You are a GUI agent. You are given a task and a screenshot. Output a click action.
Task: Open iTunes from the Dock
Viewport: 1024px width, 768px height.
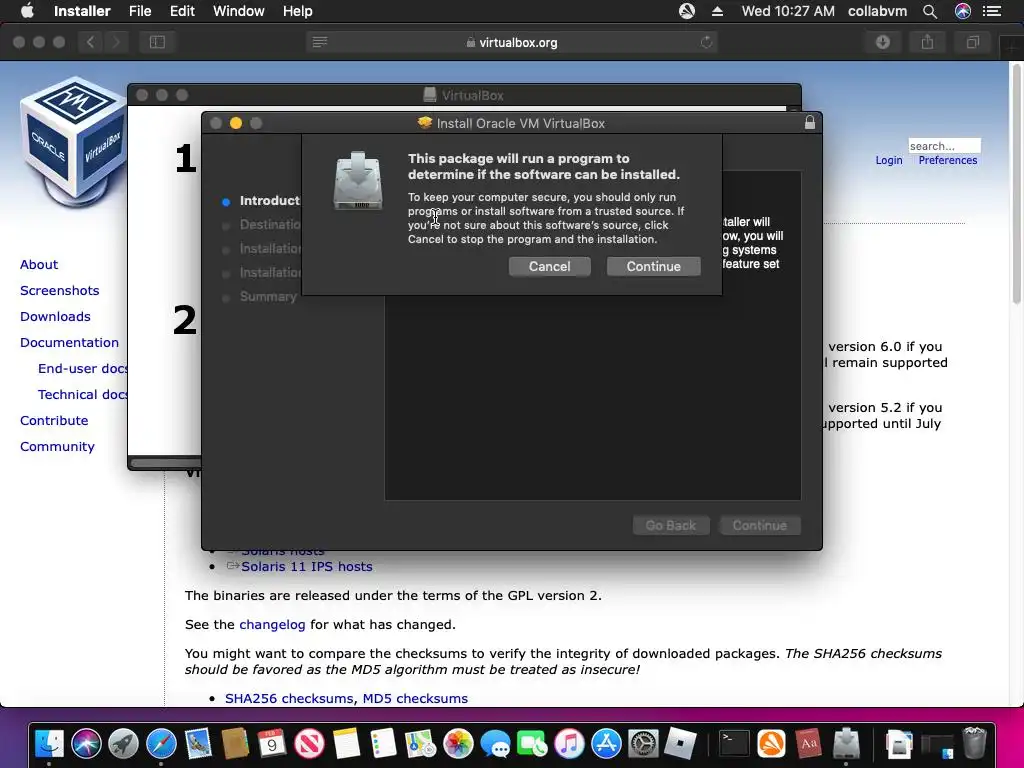(569, 743)
